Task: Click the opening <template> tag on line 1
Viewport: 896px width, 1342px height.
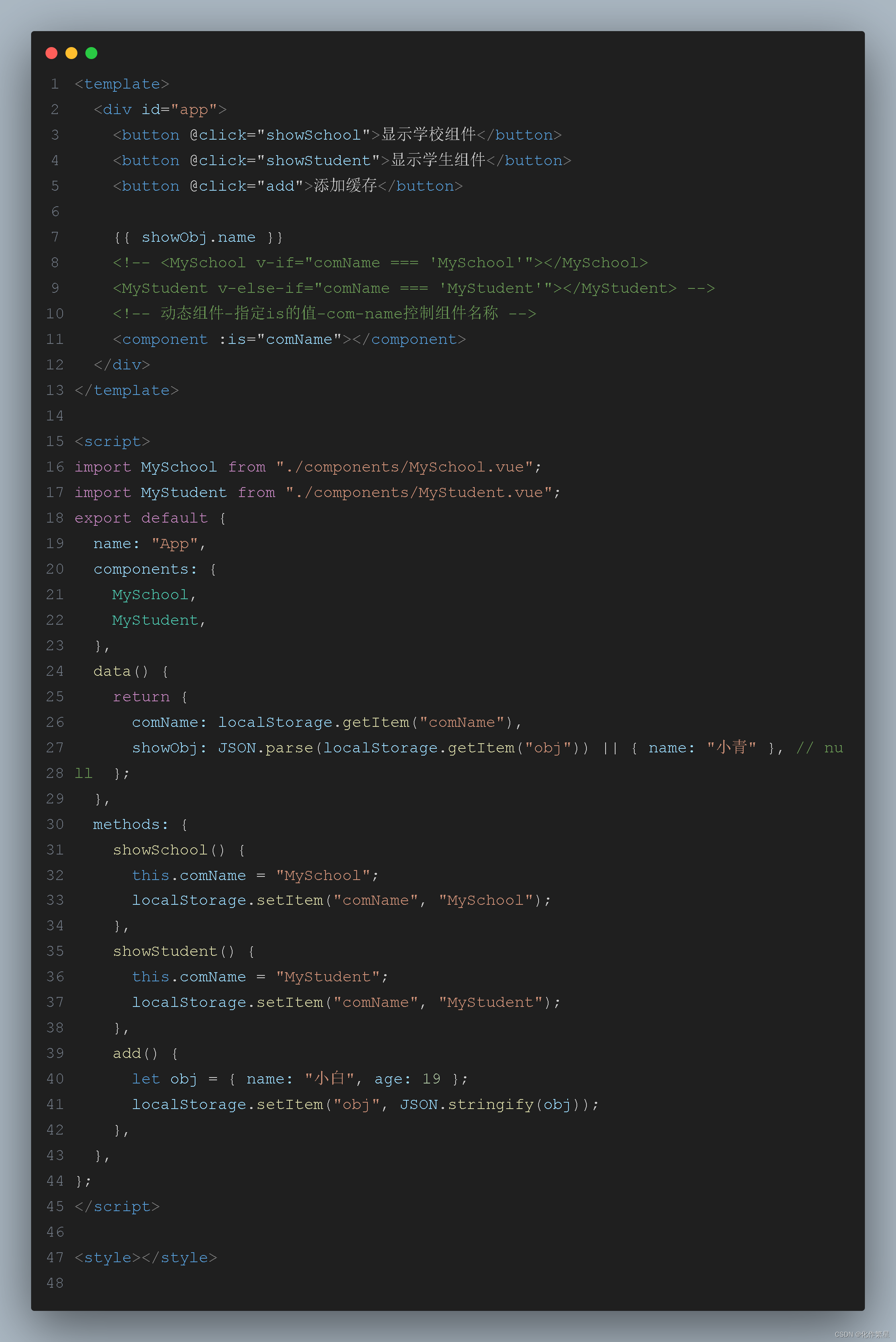Action: point(122,84)
